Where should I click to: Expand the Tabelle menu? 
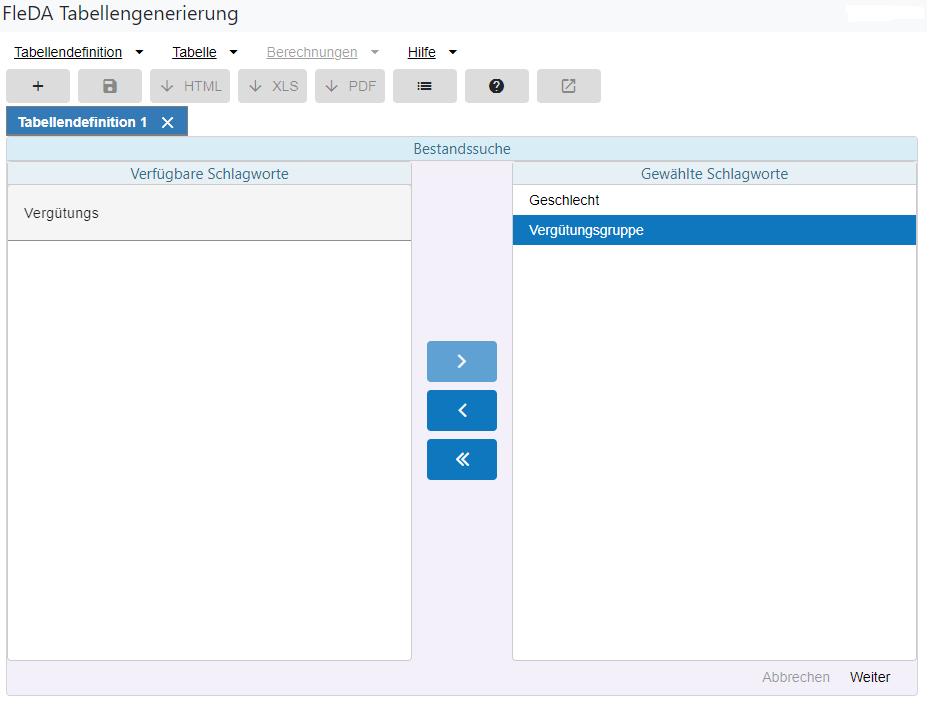point(204,52)
